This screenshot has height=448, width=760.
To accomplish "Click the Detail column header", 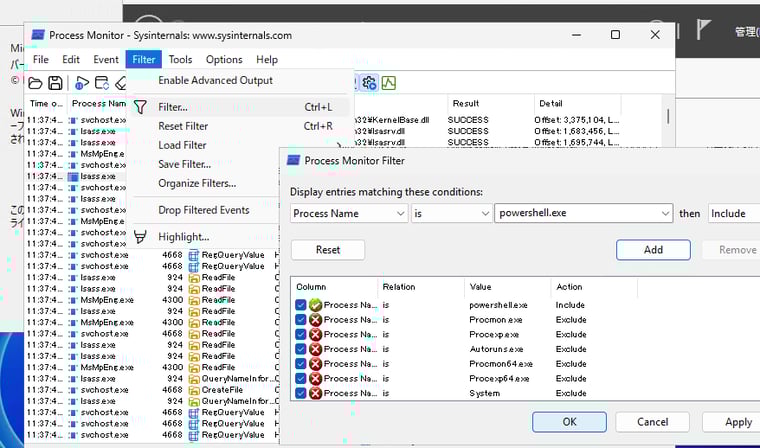I will pyautogui.click(x=578, y=103).
